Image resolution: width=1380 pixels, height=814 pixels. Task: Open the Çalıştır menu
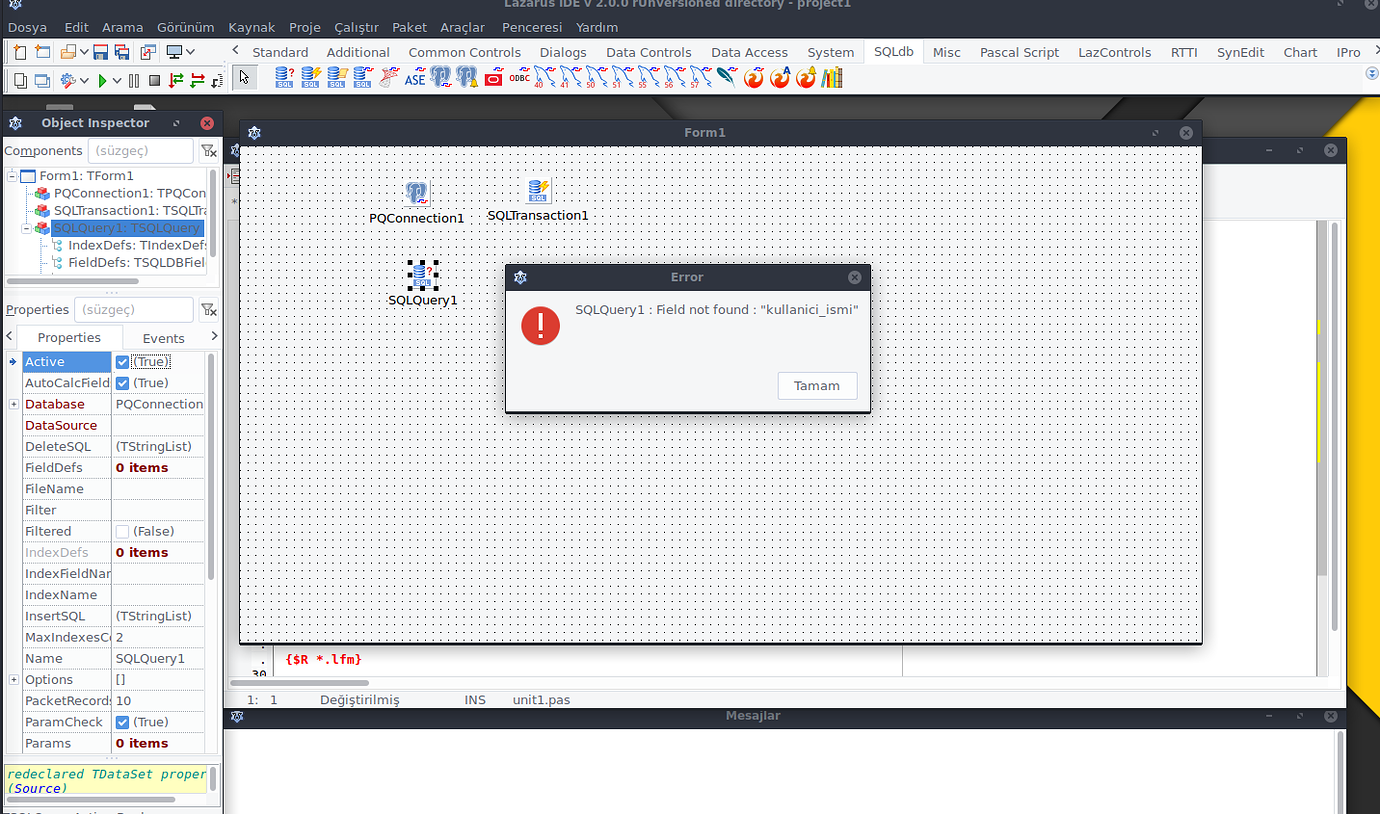coord(357,27)
